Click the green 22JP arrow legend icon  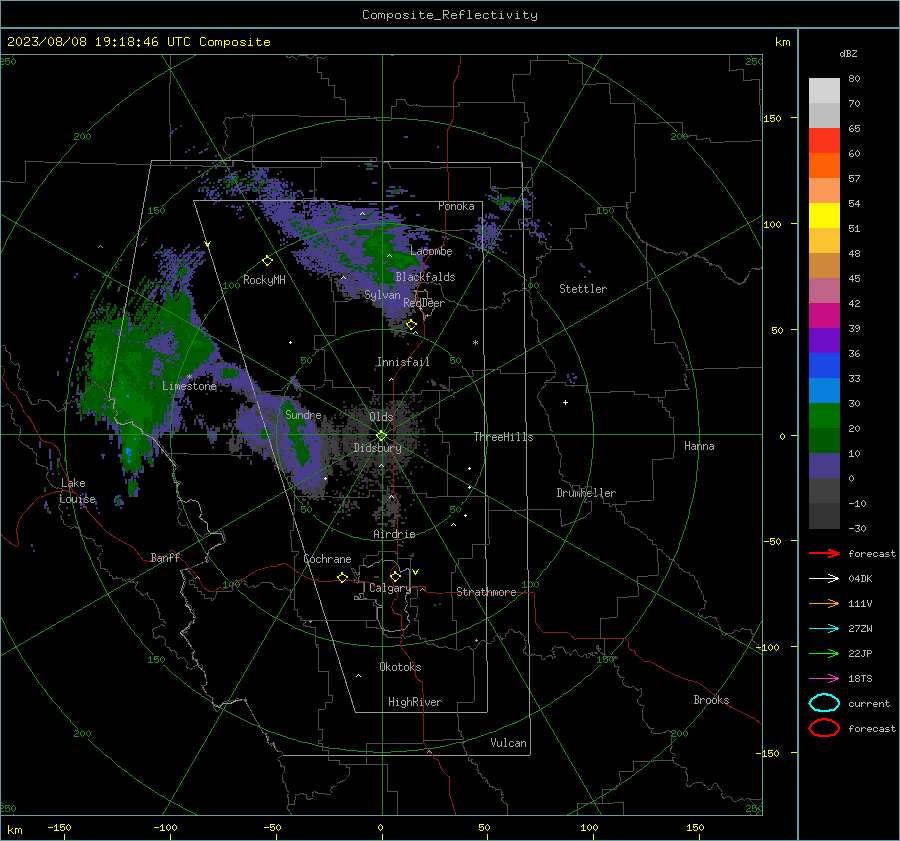click(x=824, y=653)
